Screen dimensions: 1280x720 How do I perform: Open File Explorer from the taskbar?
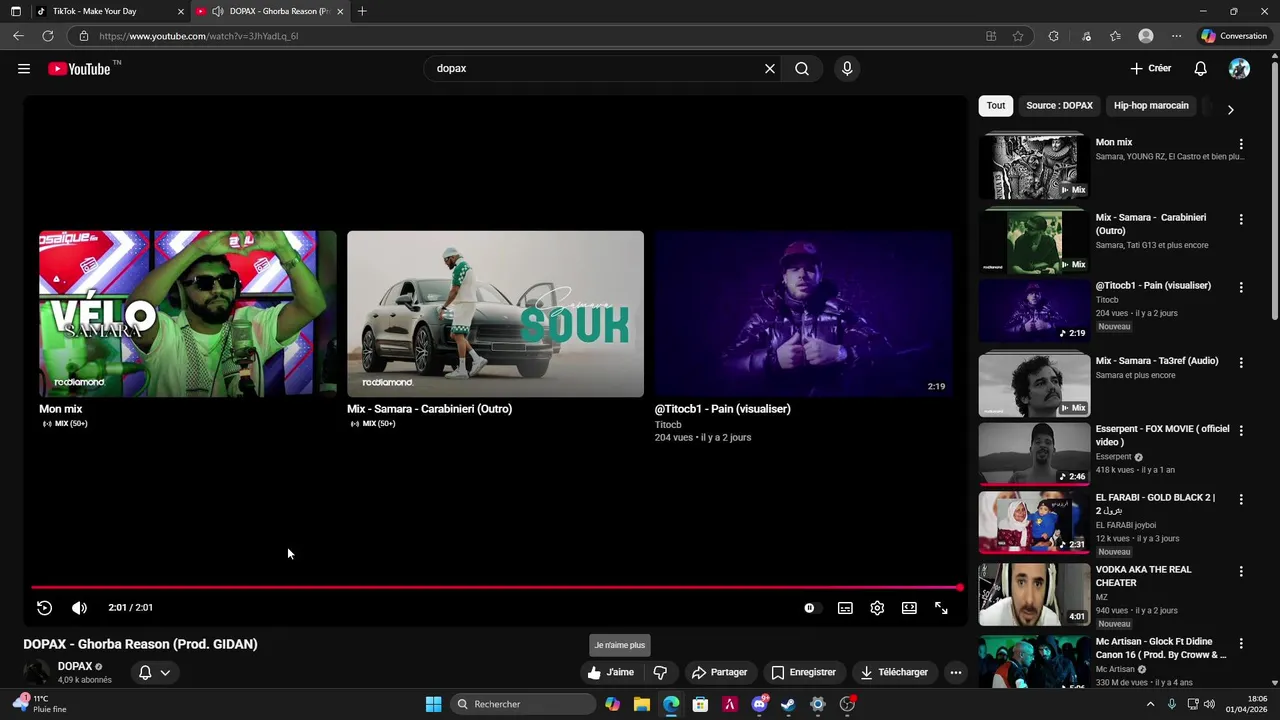[642, 704]
